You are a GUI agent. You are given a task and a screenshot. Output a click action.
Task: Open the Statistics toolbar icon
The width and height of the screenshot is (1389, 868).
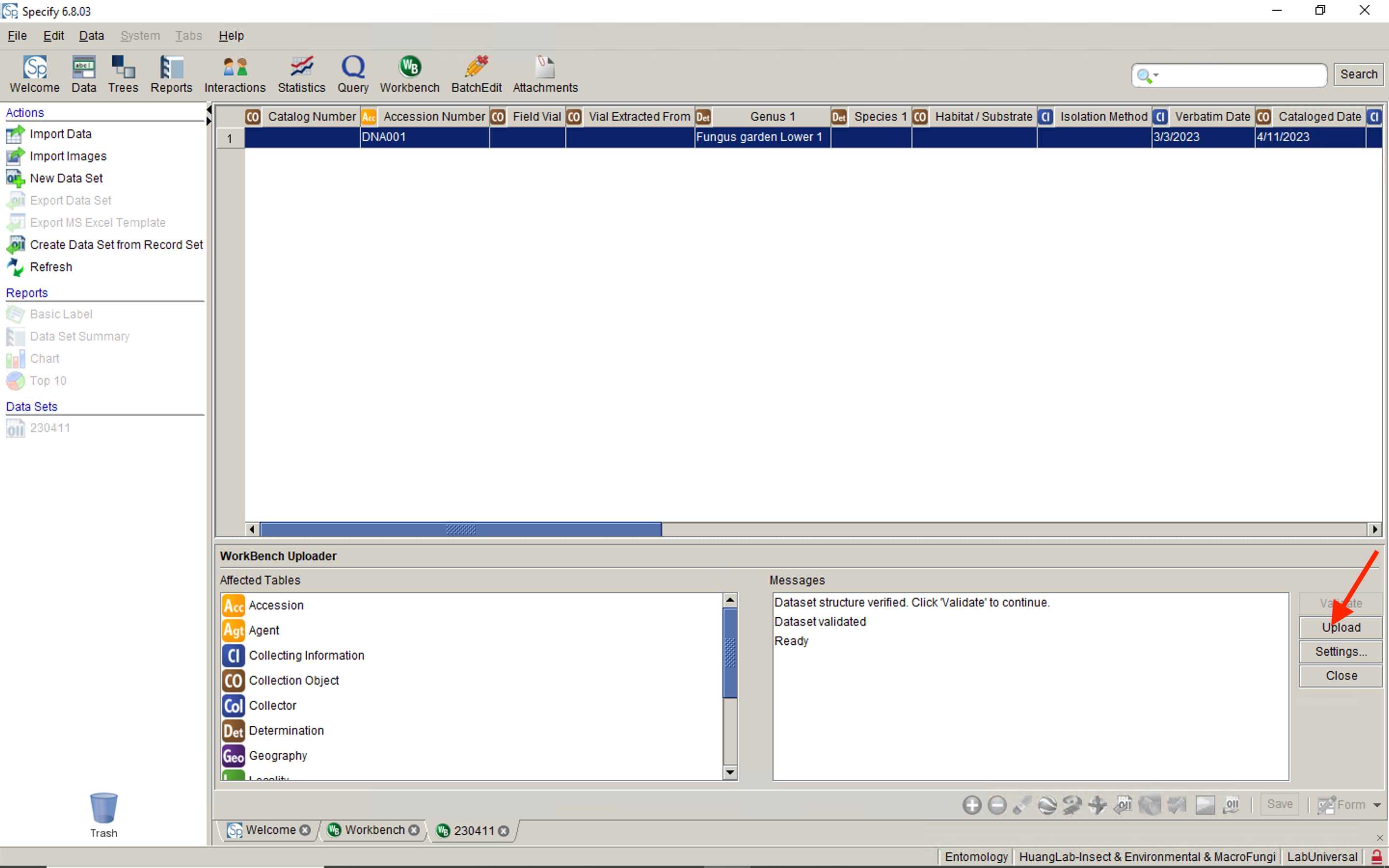click(301, 74)
